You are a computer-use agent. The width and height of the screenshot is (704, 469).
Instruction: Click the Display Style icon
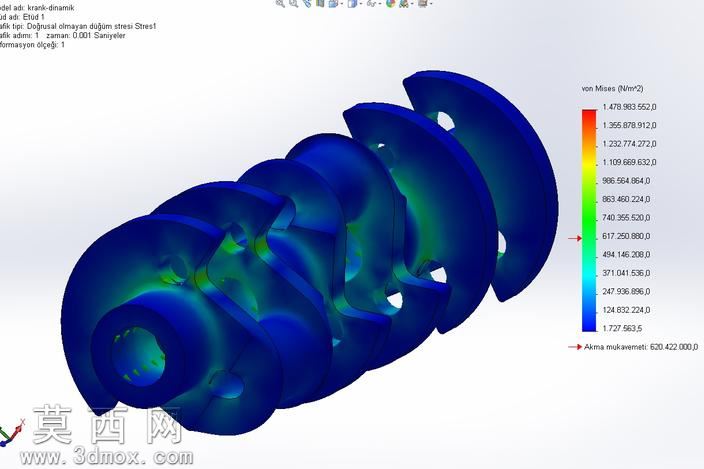coord(352,4)
